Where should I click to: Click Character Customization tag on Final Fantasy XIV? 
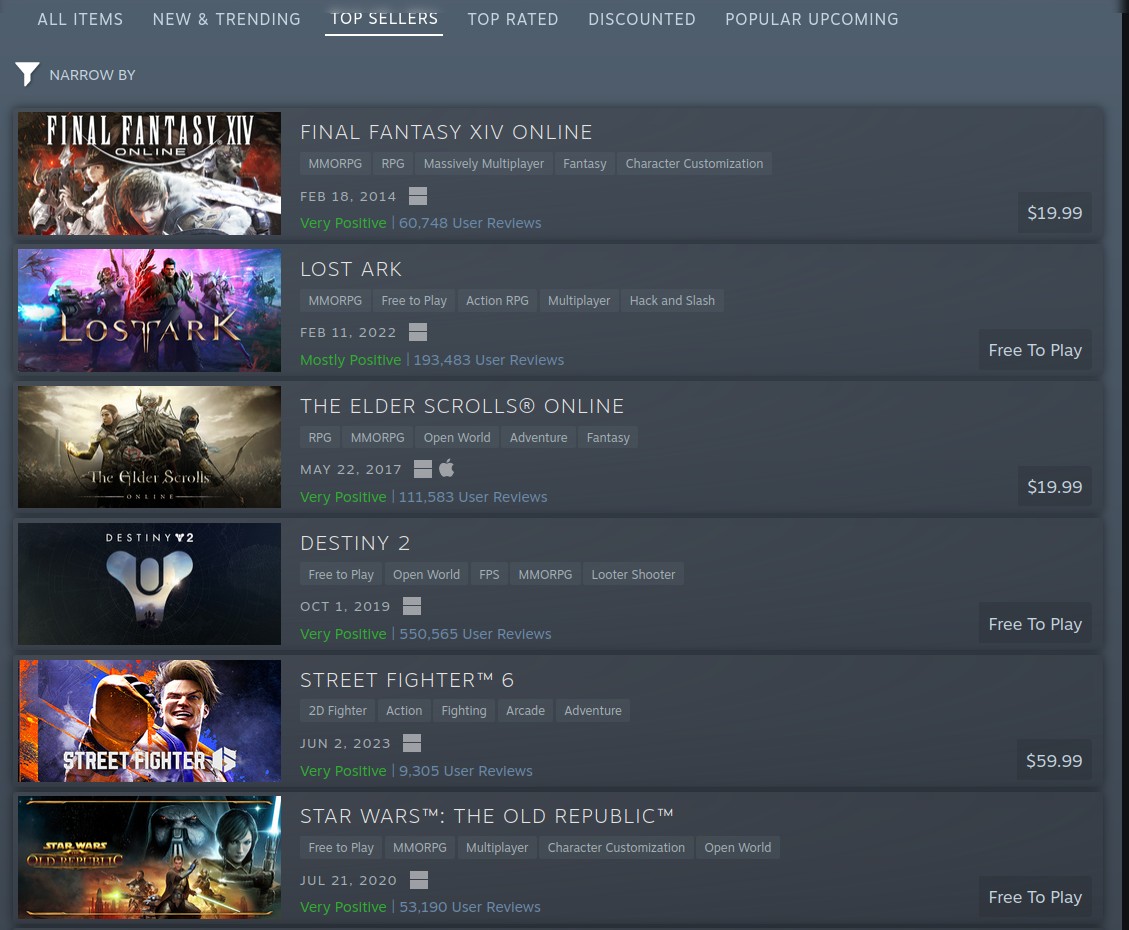pyautogui.click(x=694, y=163)
